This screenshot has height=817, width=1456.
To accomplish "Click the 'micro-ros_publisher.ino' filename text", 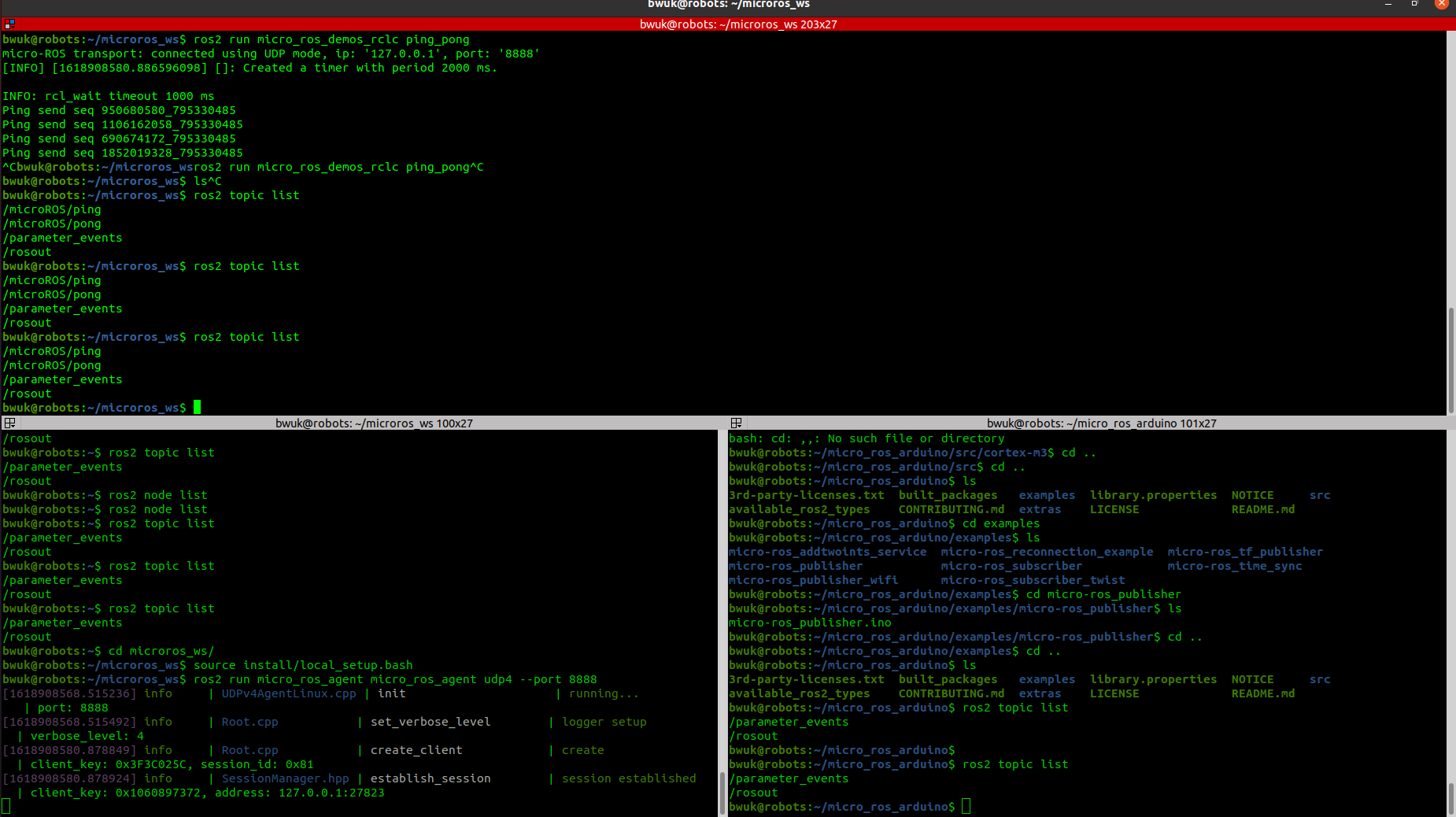I will pos(810,622).
